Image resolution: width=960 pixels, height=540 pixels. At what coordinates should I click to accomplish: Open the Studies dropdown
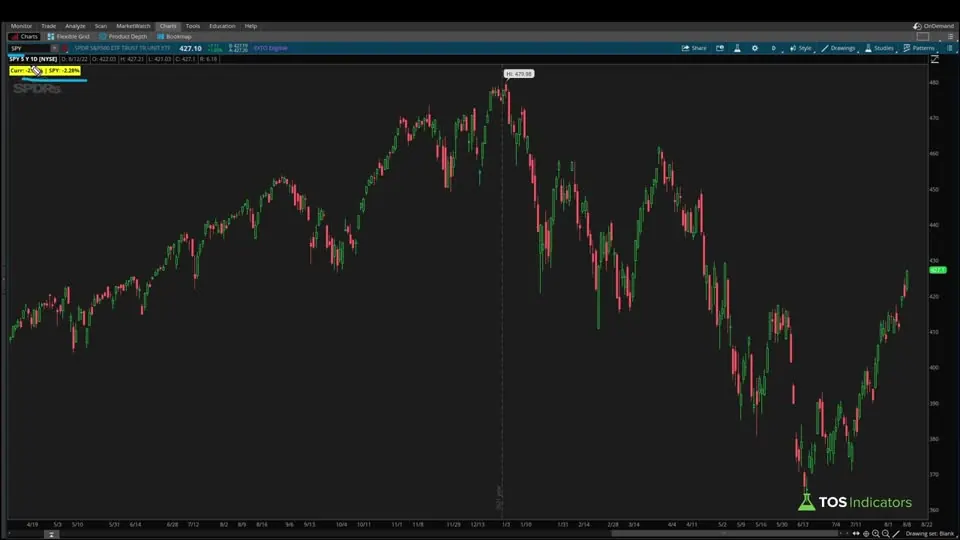(879, 48)
